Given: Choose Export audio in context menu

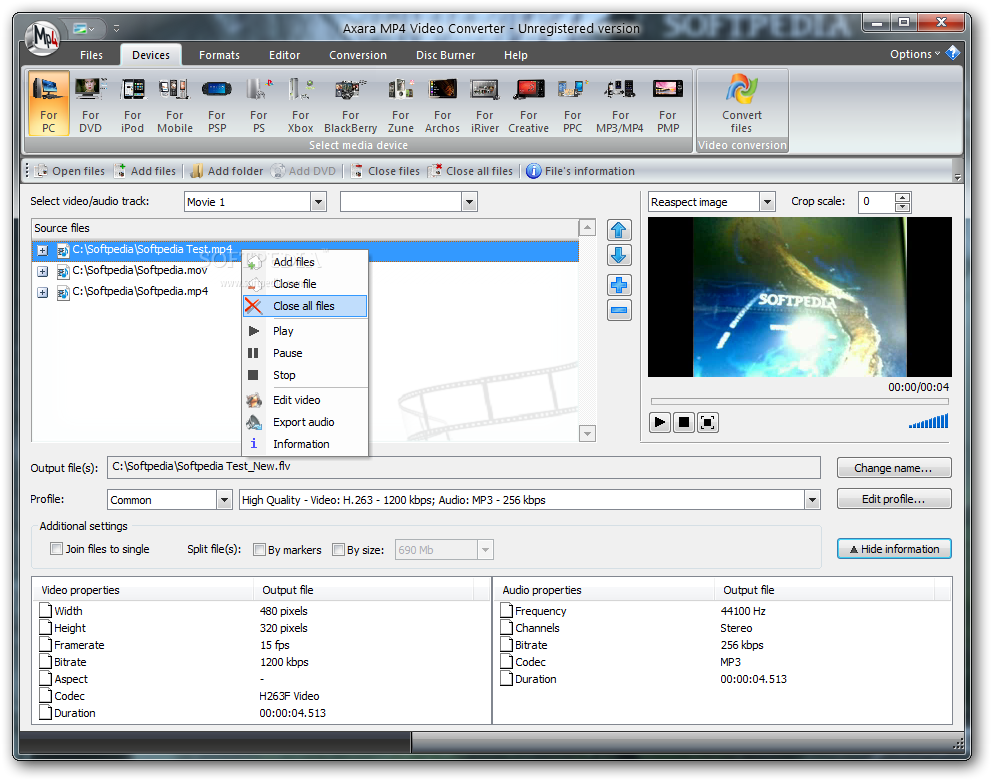Looking at the screenshot, I should point(304,422).
